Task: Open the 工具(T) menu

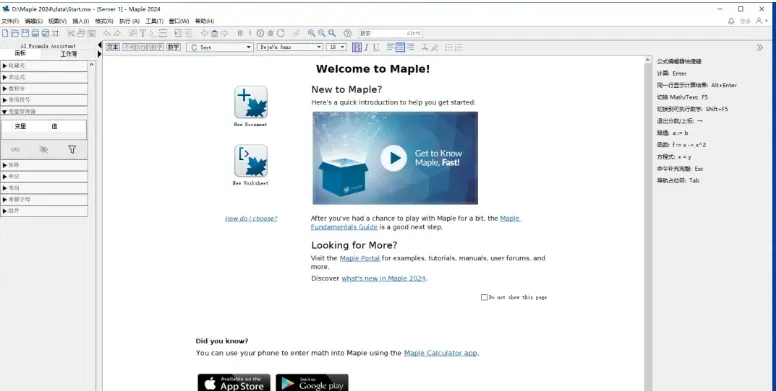Action: tap(154, 21)
